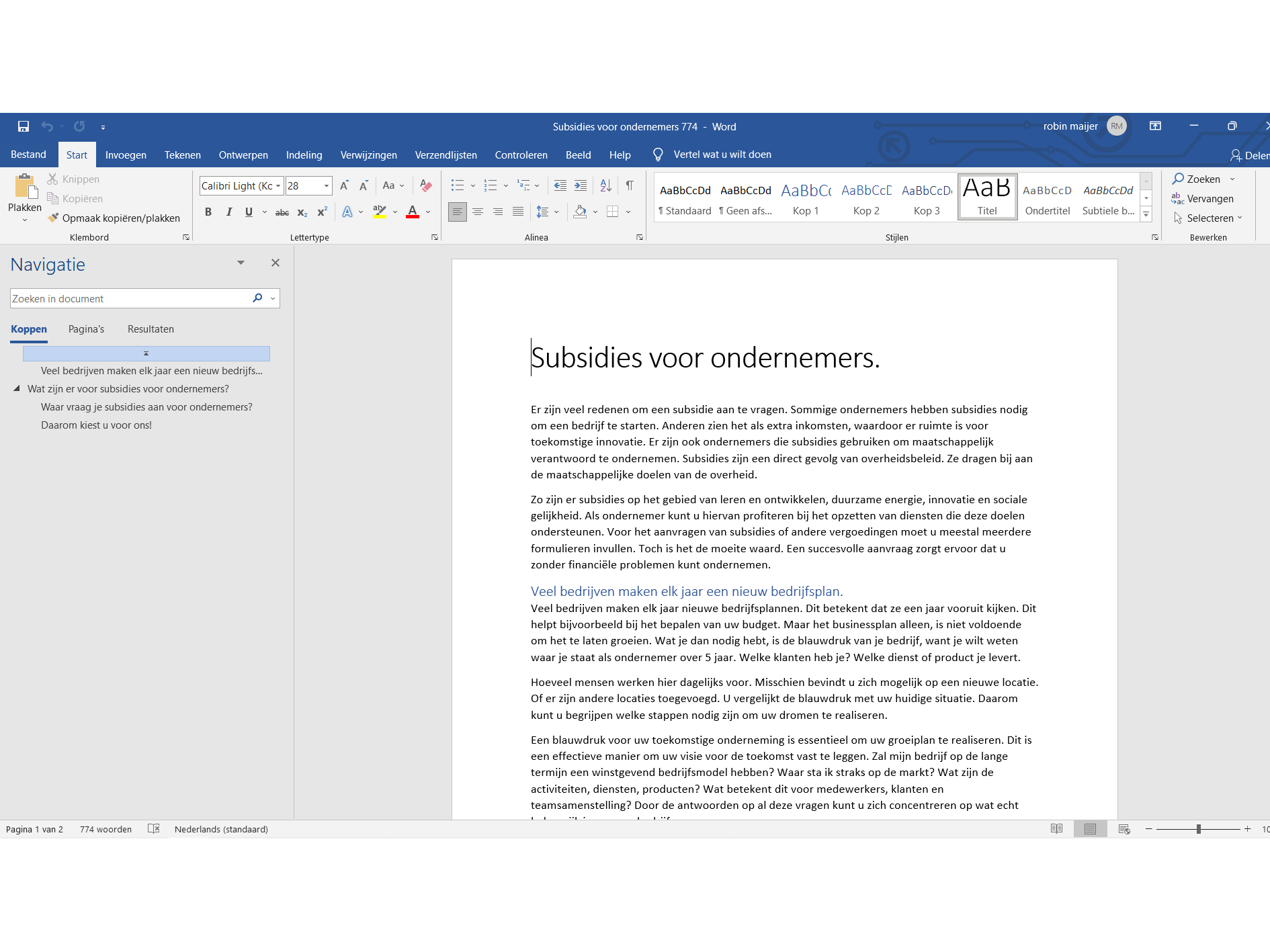Apply red font color

(x=413, y=212)
